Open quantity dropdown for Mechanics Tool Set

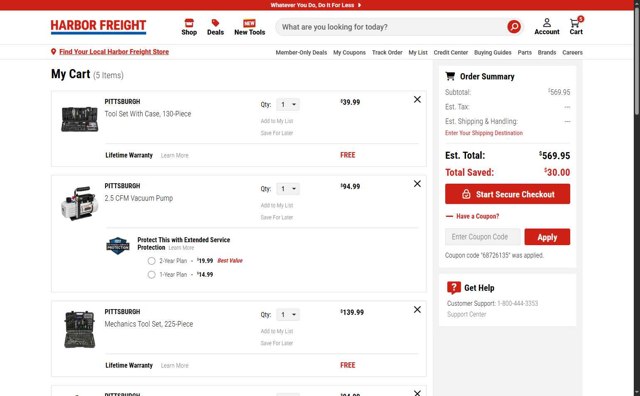[x=288, y=315]
